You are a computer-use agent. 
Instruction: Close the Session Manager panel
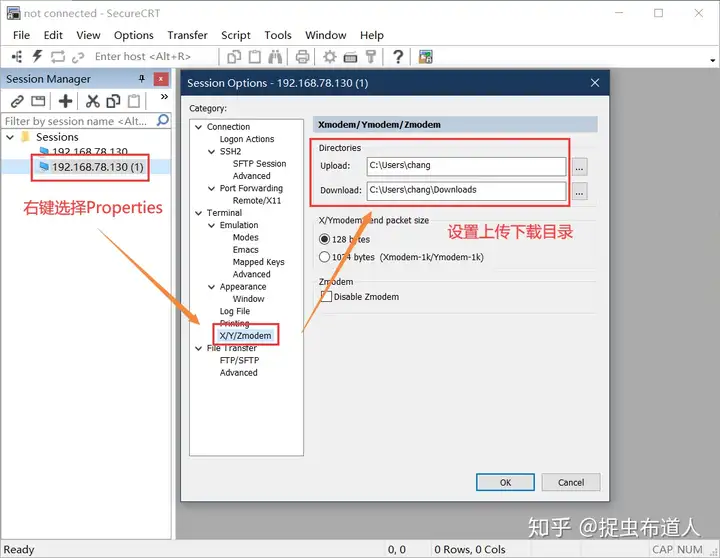pyautogui.click(x=161, y=79)
